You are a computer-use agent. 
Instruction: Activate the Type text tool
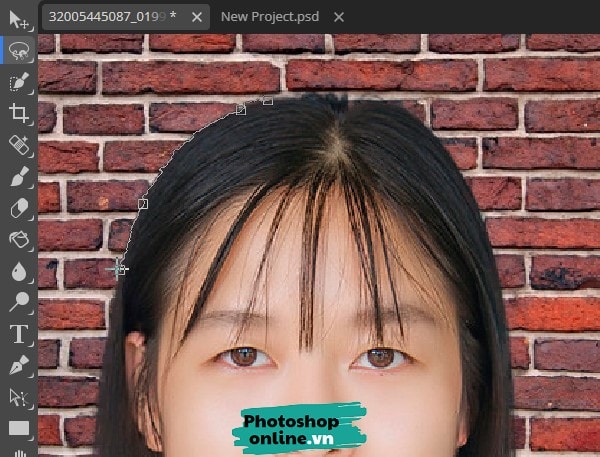click(x=18, y=334)
